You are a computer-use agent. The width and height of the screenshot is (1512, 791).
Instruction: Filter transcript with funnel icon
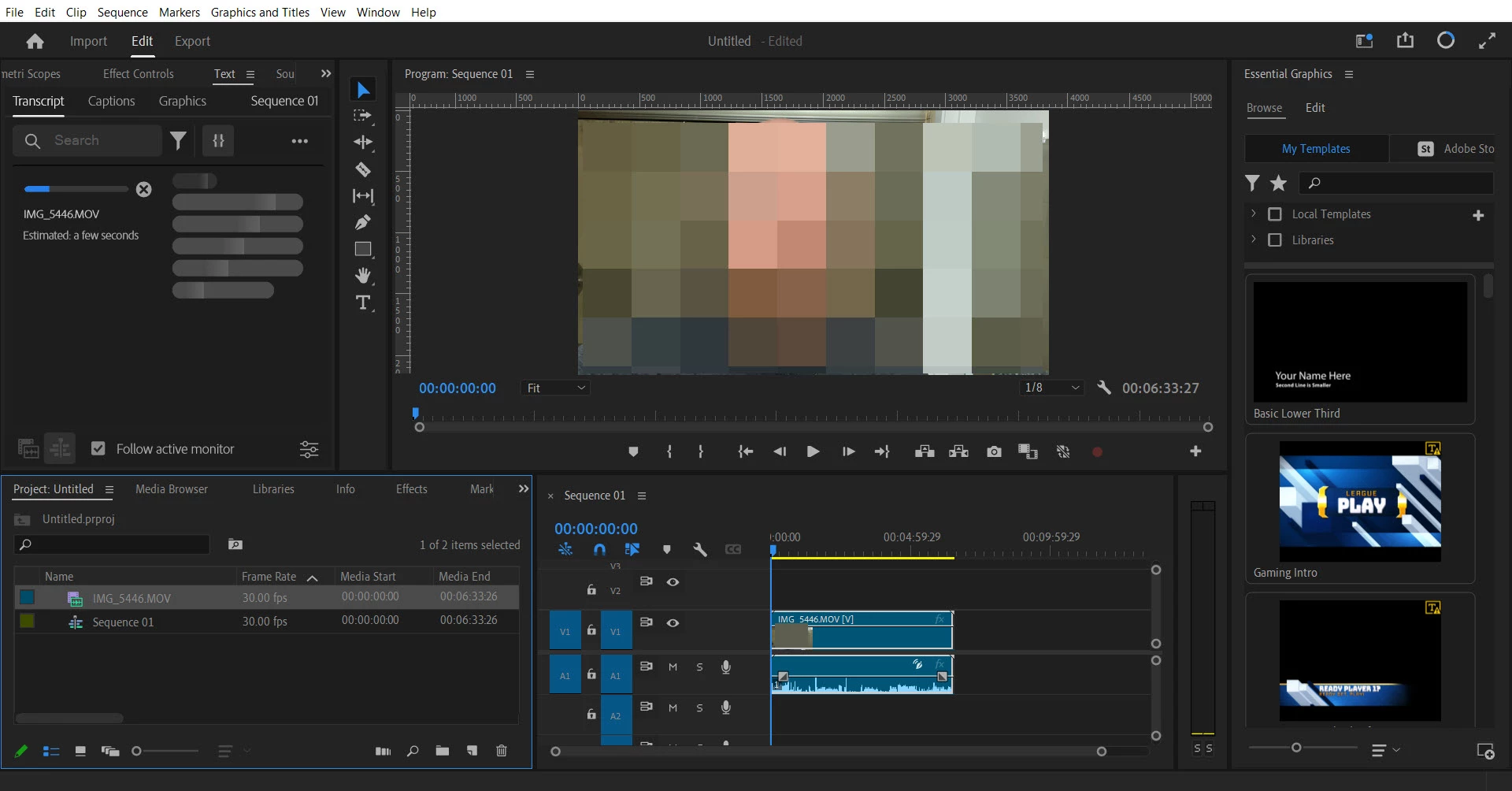pos(179,140)
